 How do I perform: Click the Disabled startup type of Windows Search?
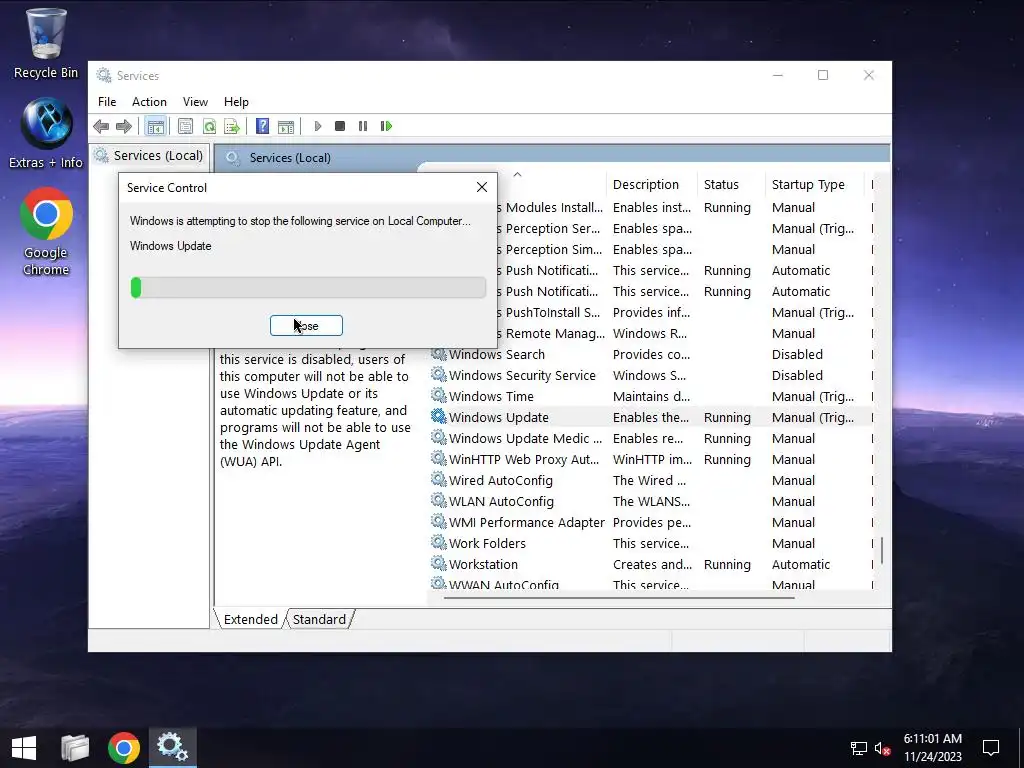(x=797, y=355)
